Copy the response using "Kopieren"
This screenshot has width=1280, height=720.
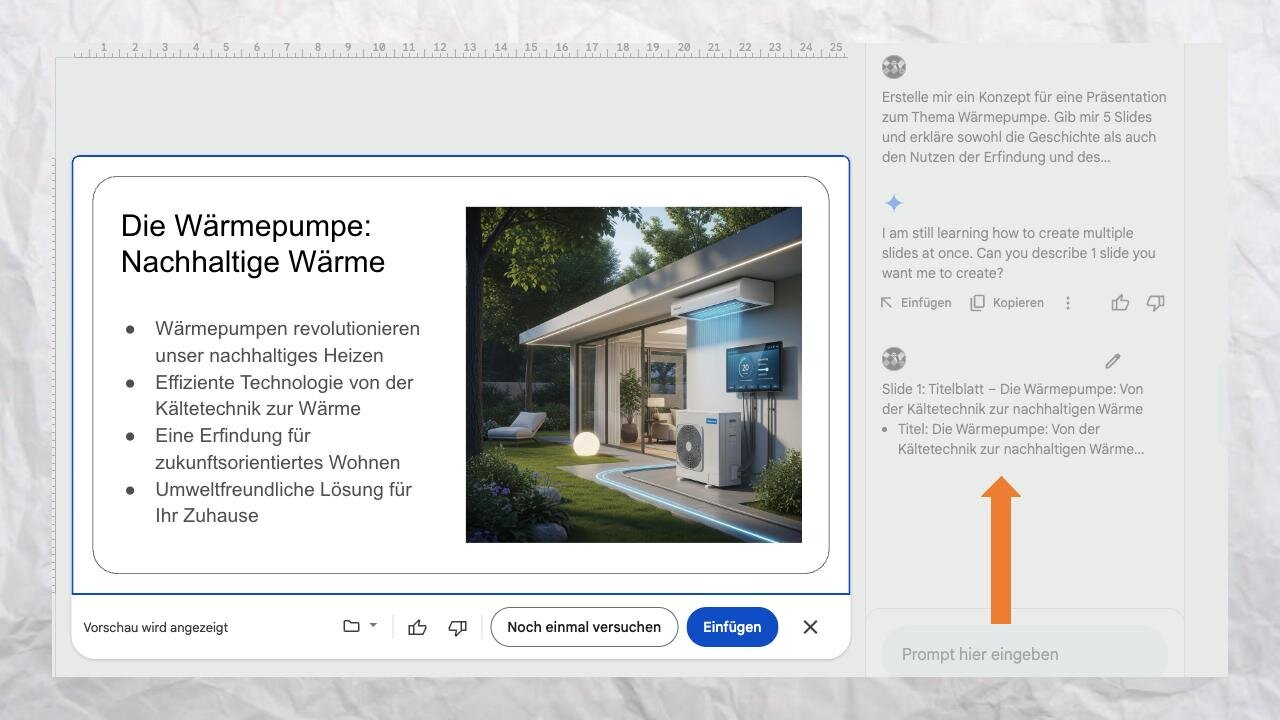point(1007,303)
